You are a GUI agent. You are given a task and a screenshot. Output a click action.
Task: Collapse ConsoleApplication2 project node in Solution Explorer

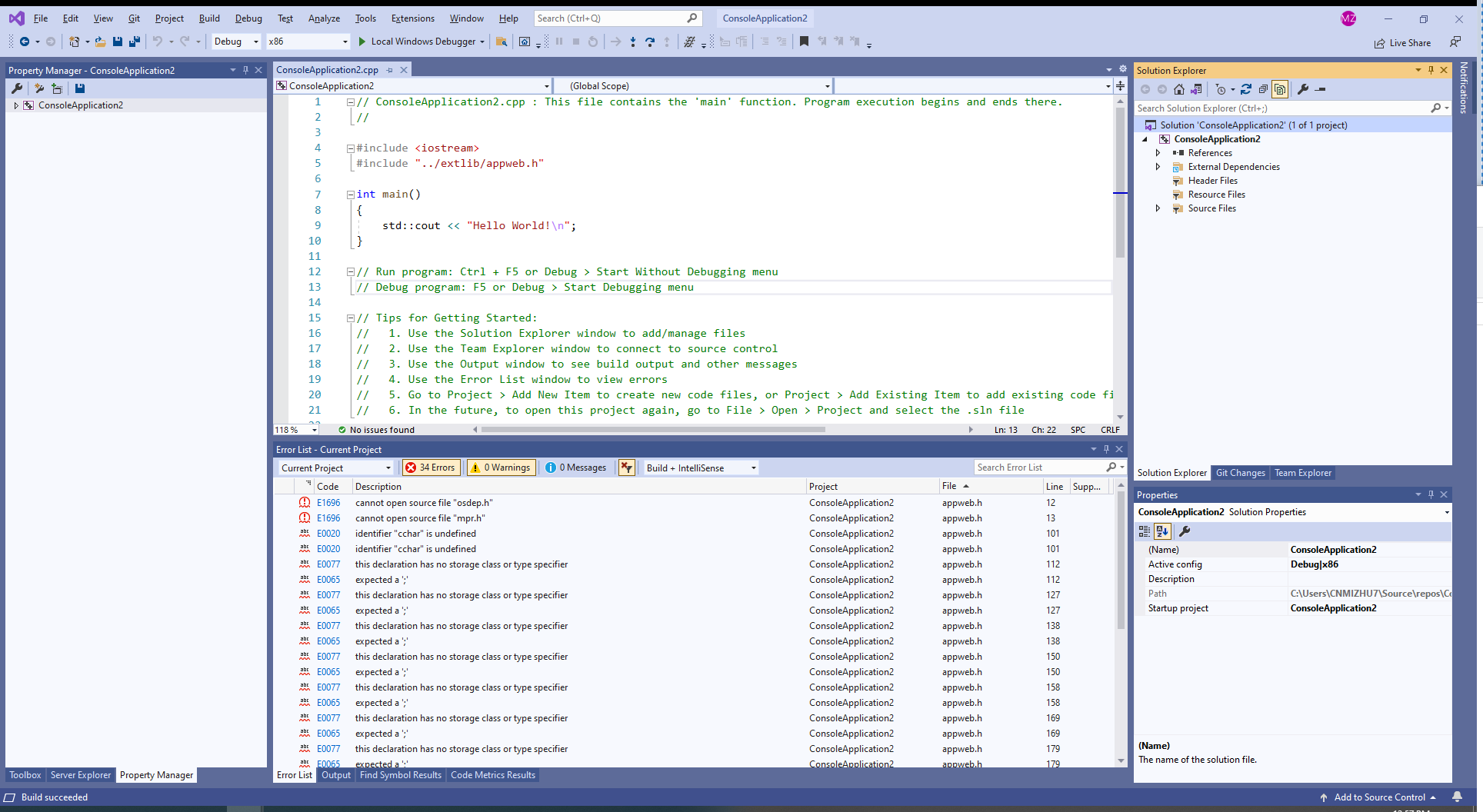click(1145, 139)
